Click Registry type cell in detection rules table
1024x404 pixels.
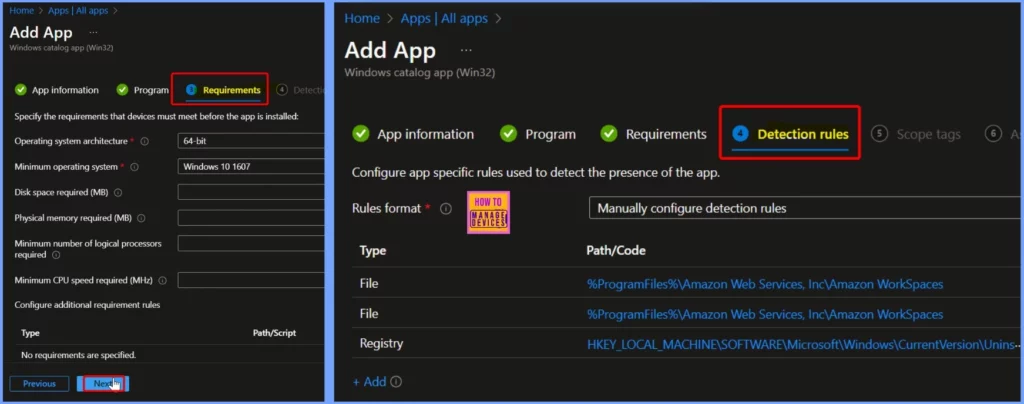pos(381,344)
